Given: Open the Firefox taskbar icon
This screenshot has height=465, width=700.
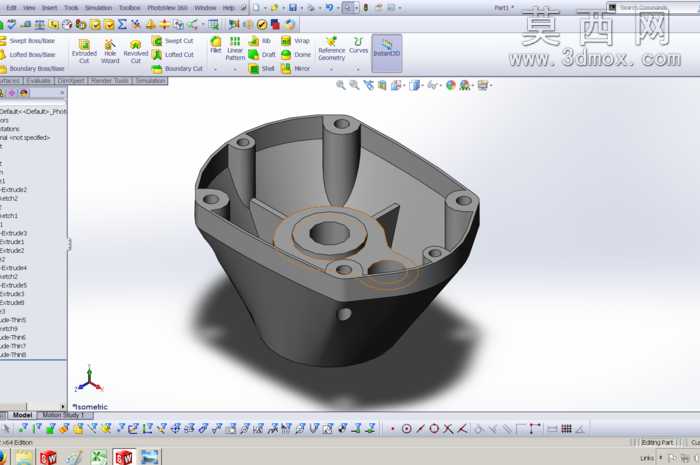Looking at the screenshot, I should pyautogui.click(x=2, y=457).
